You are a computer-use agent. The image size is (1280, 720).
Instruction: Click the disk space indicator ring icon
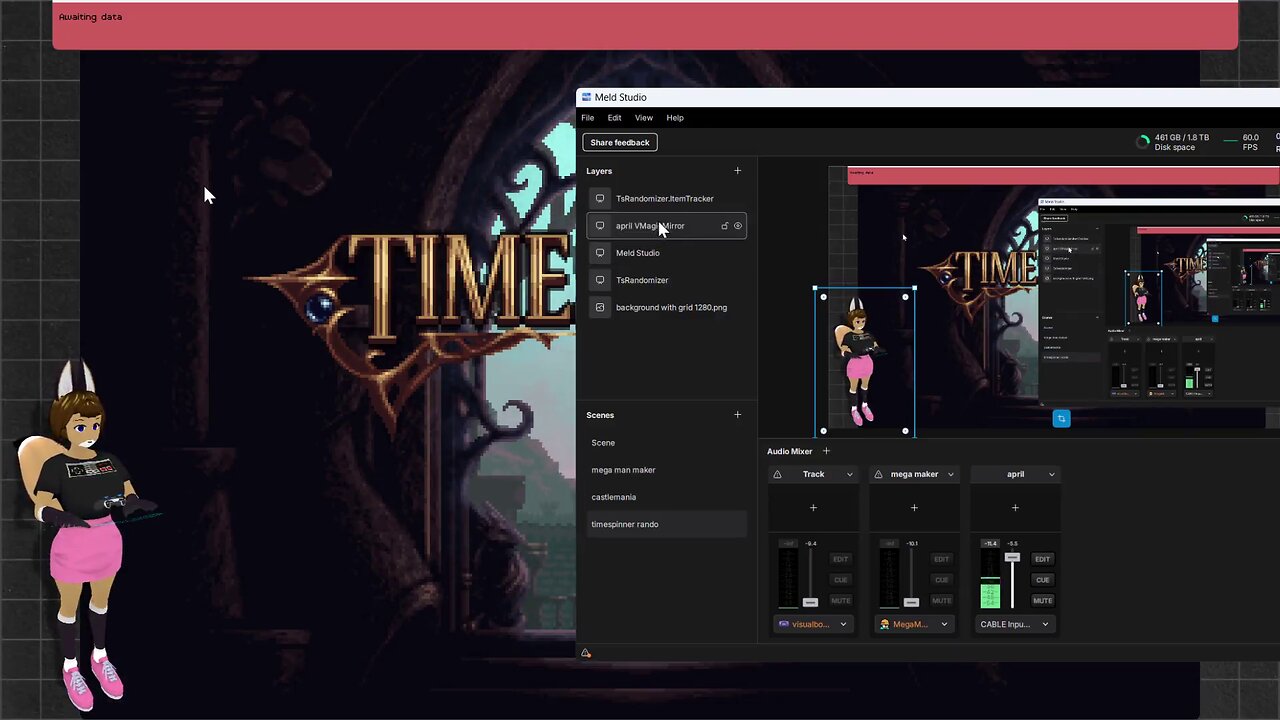[x=1143, y=142]
